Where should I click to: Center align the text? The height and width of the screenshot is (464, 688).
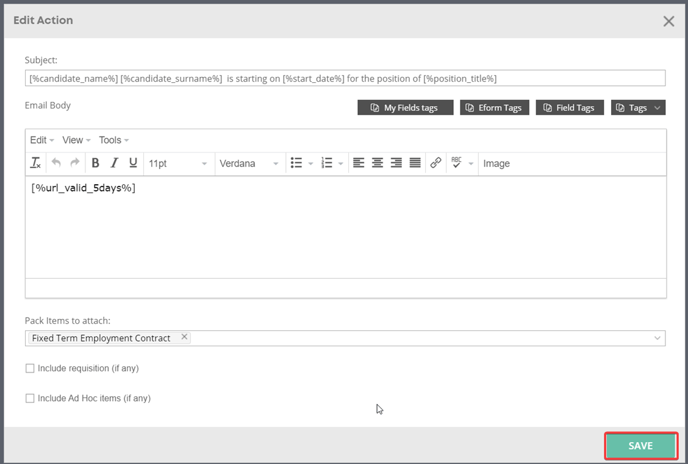[377, 163]
